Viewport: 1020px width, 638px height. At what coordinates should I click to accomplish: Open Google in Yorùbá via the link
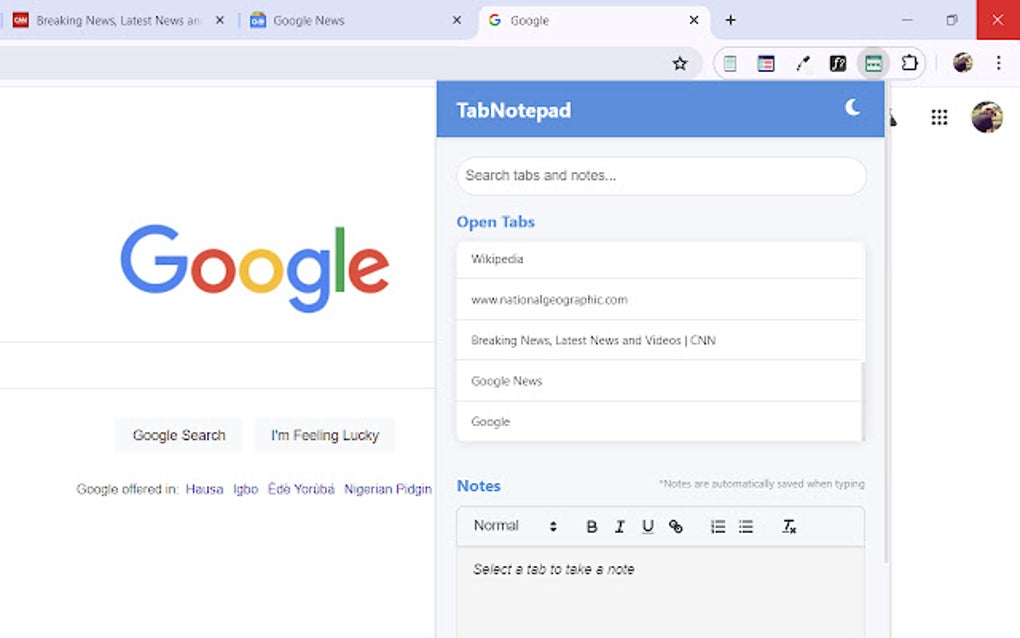point(302,489)
